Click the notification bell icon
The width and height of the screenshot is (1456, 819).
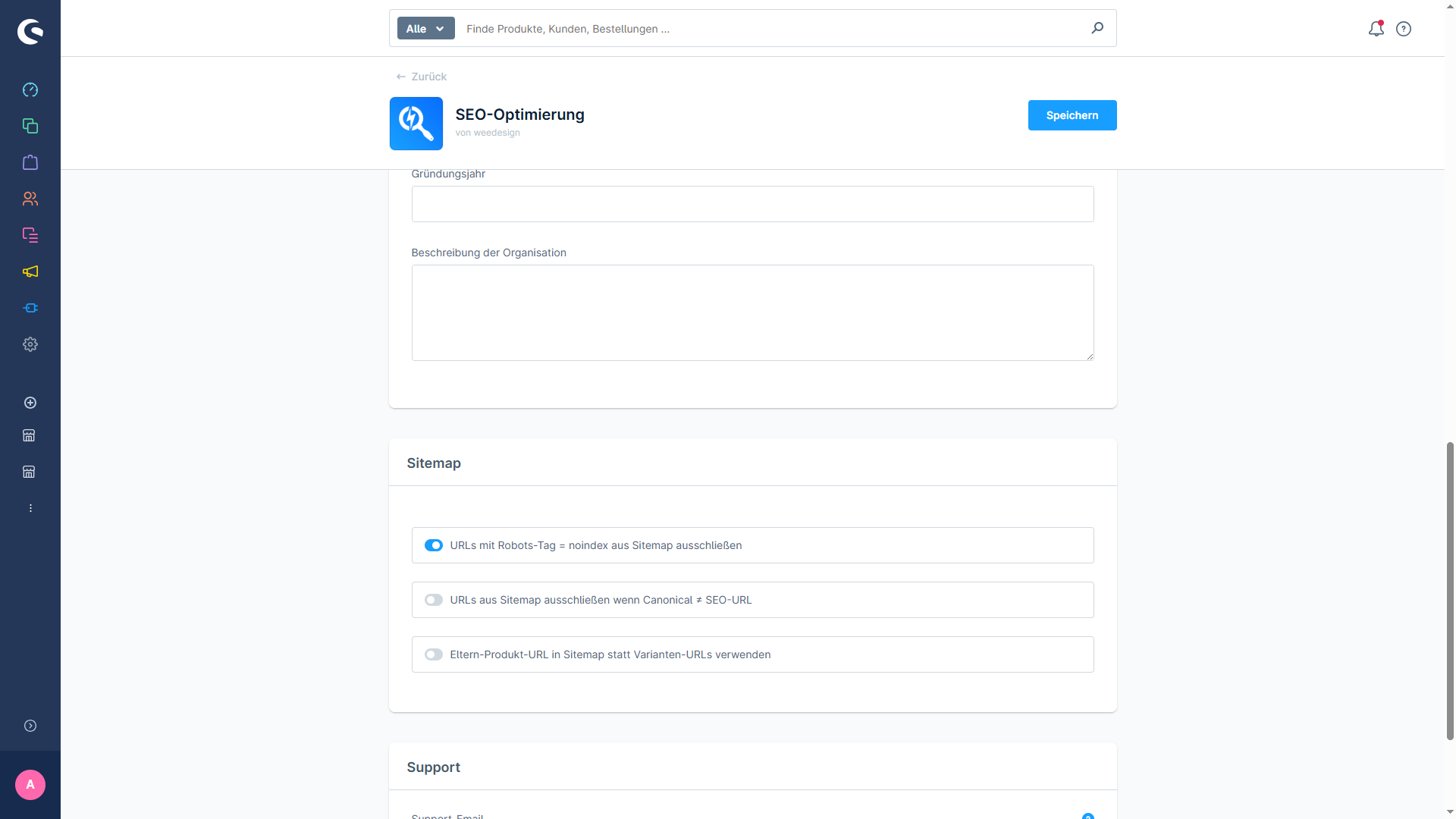tap(1376, 29)
